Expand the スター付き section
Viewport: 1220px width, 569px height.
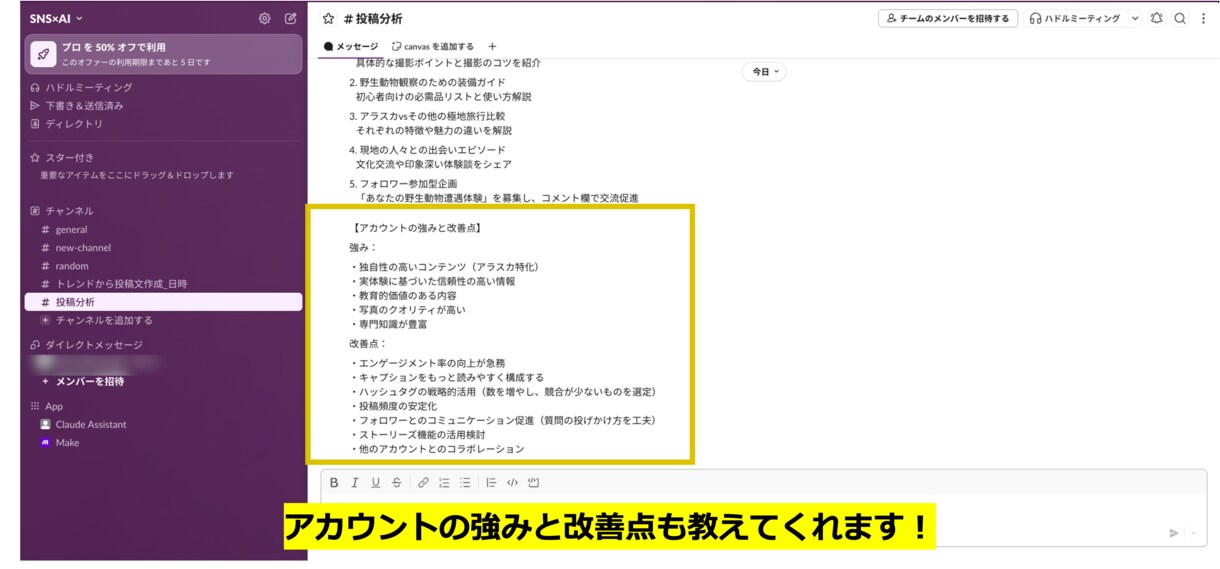point(62,157)
